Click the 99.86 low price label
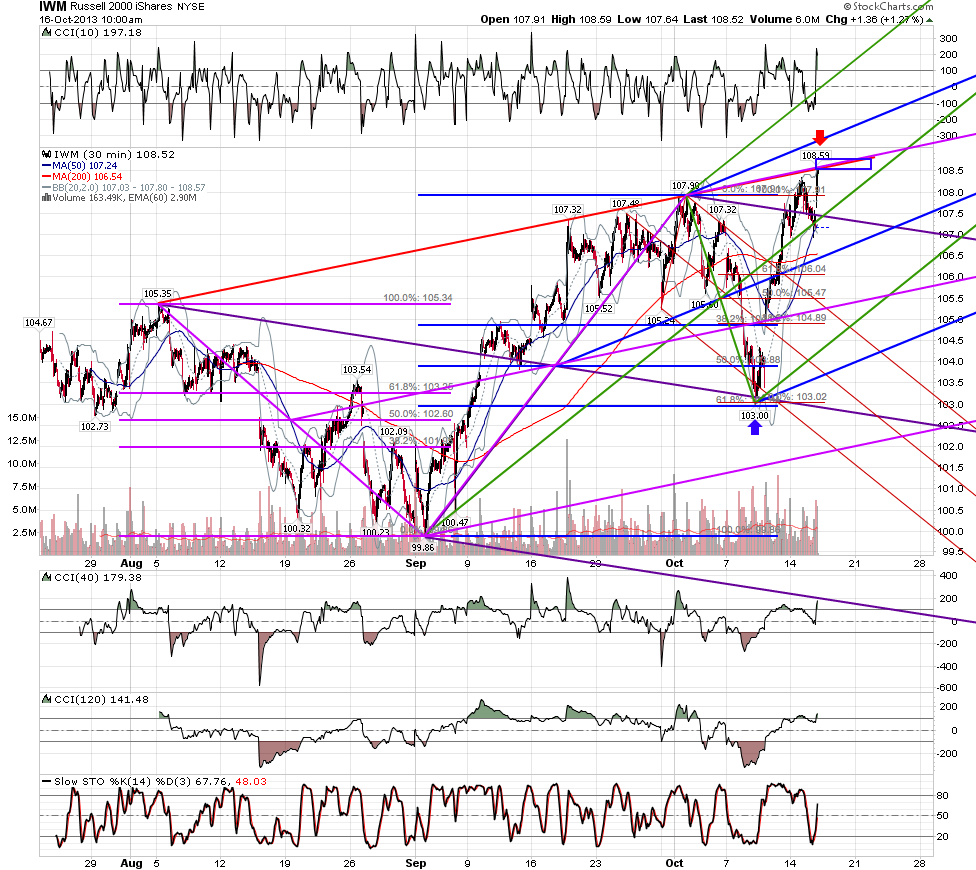 point(423,548)
